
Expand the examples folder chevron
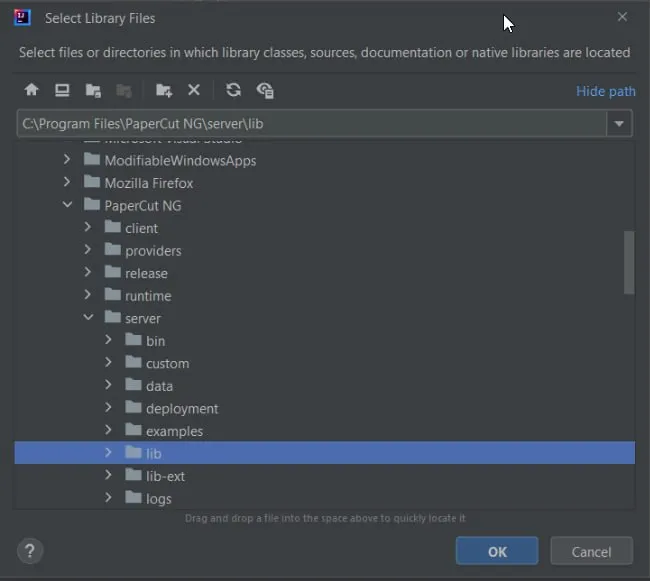pos(108,429)
